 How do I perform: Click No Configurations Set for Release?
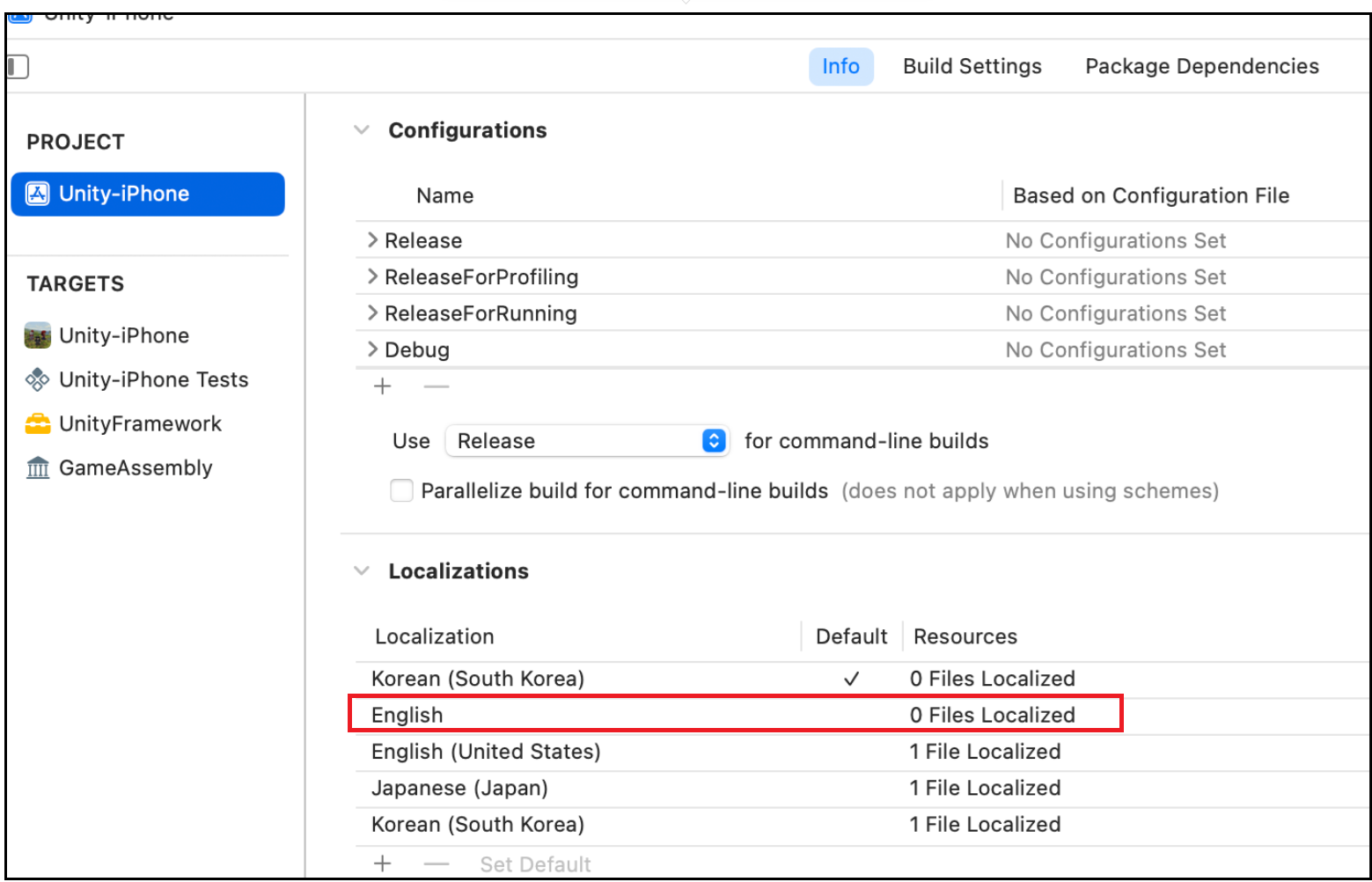click(1115, 240)
